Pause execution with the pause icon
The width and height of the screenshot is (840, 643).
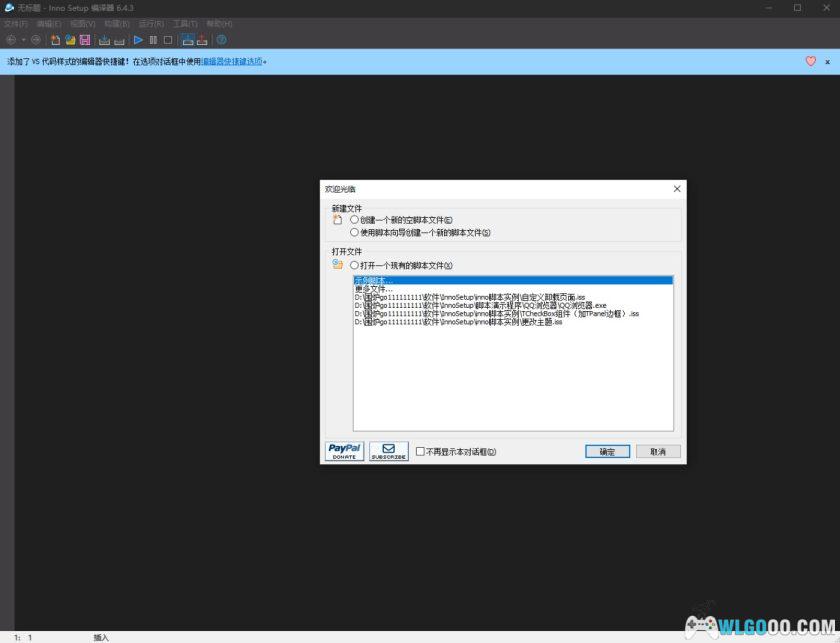tap(152, 40)
